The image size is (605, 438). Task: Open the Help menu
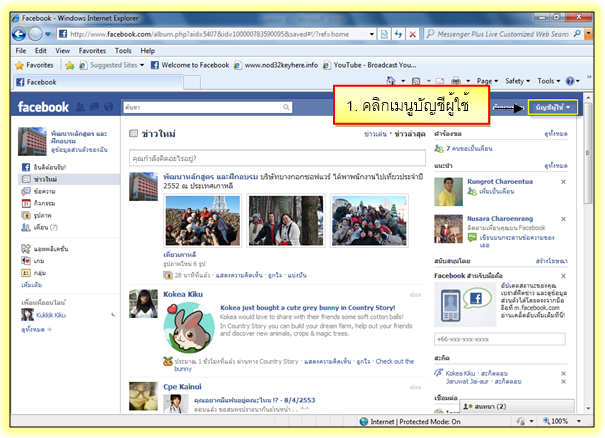[147, 51]
